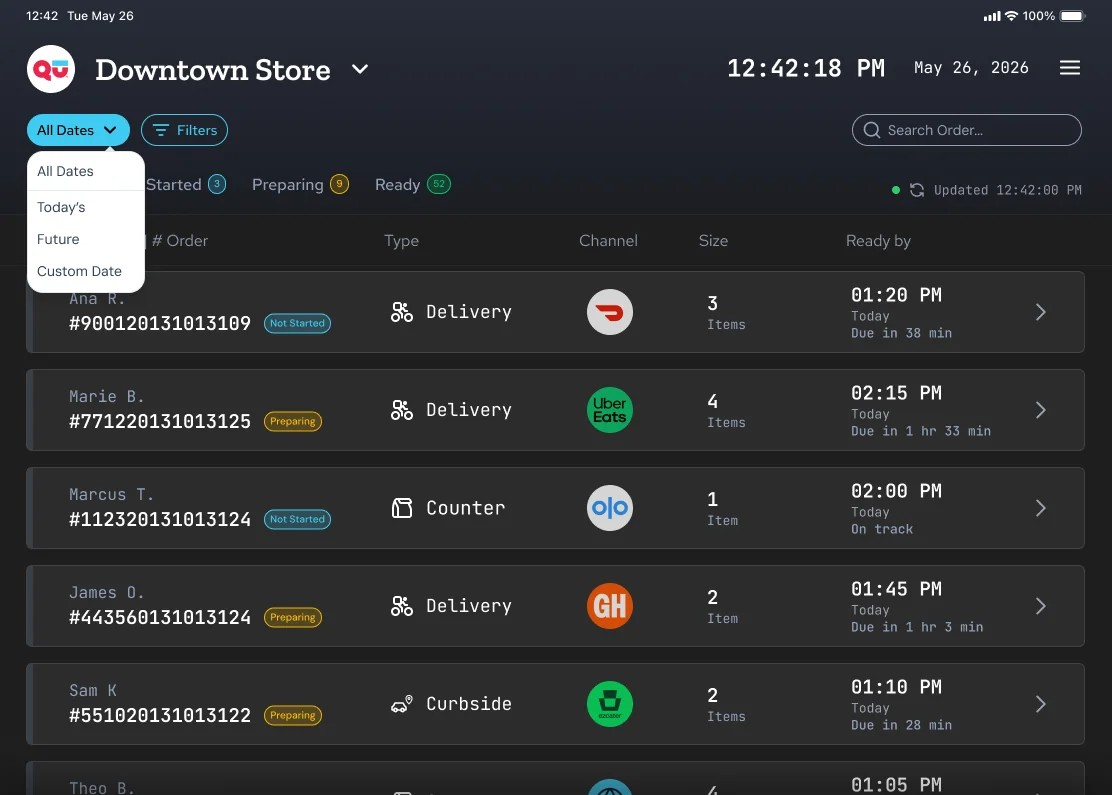1112x795 pixels.
Task: Click the May 26, 2026 date
Action: coord(971,67)
